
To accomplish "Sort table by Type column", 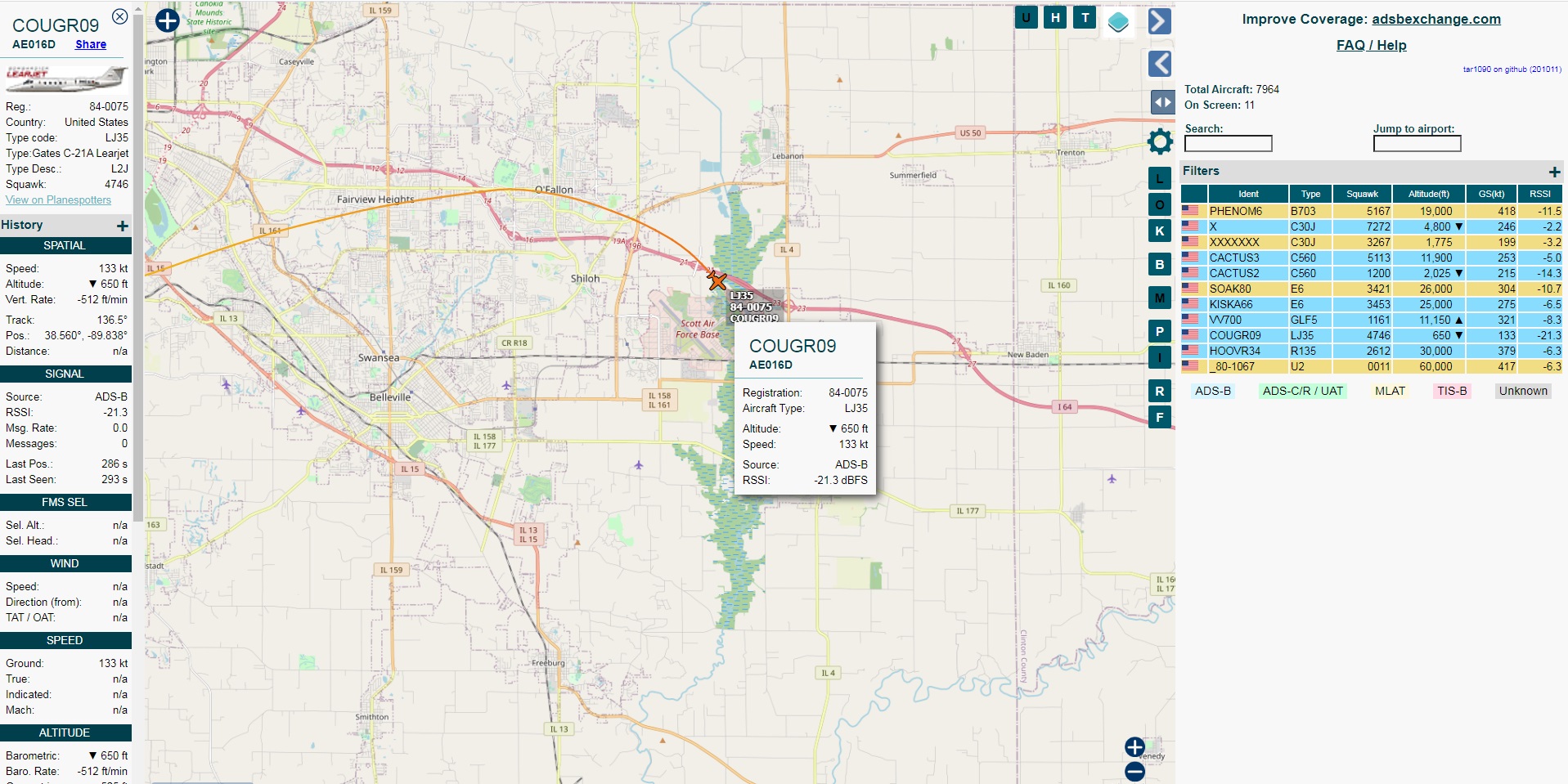I will (1311, 194).
